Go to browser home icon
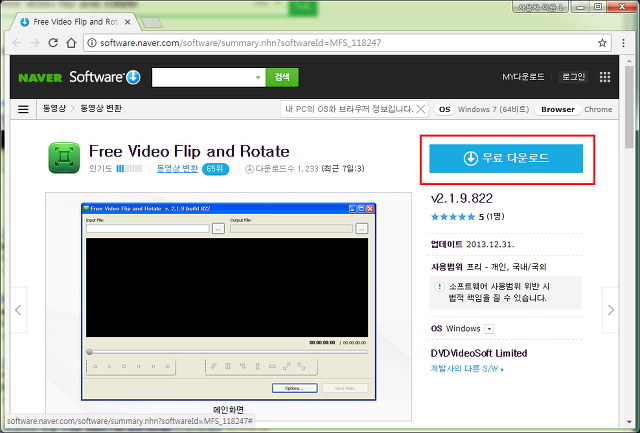The image size is (640, 433). 71,43
